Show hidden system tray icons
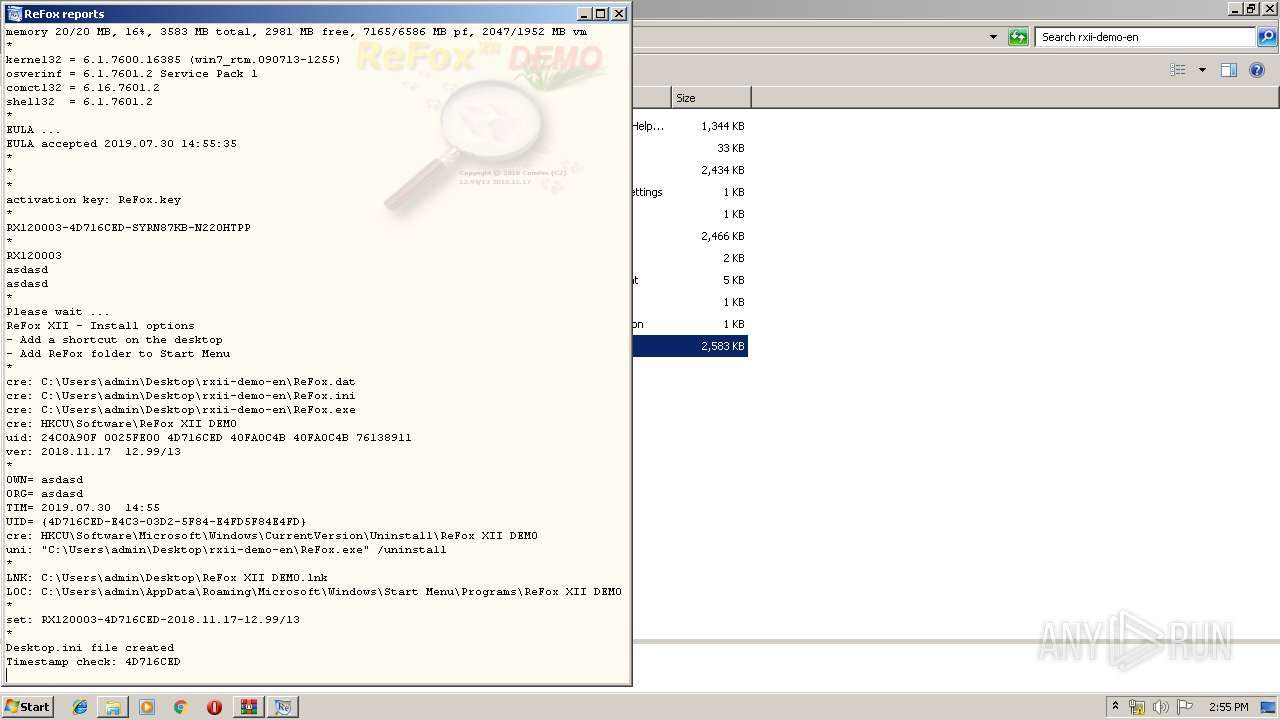 pyautogui.click(x=1116, y=707)
